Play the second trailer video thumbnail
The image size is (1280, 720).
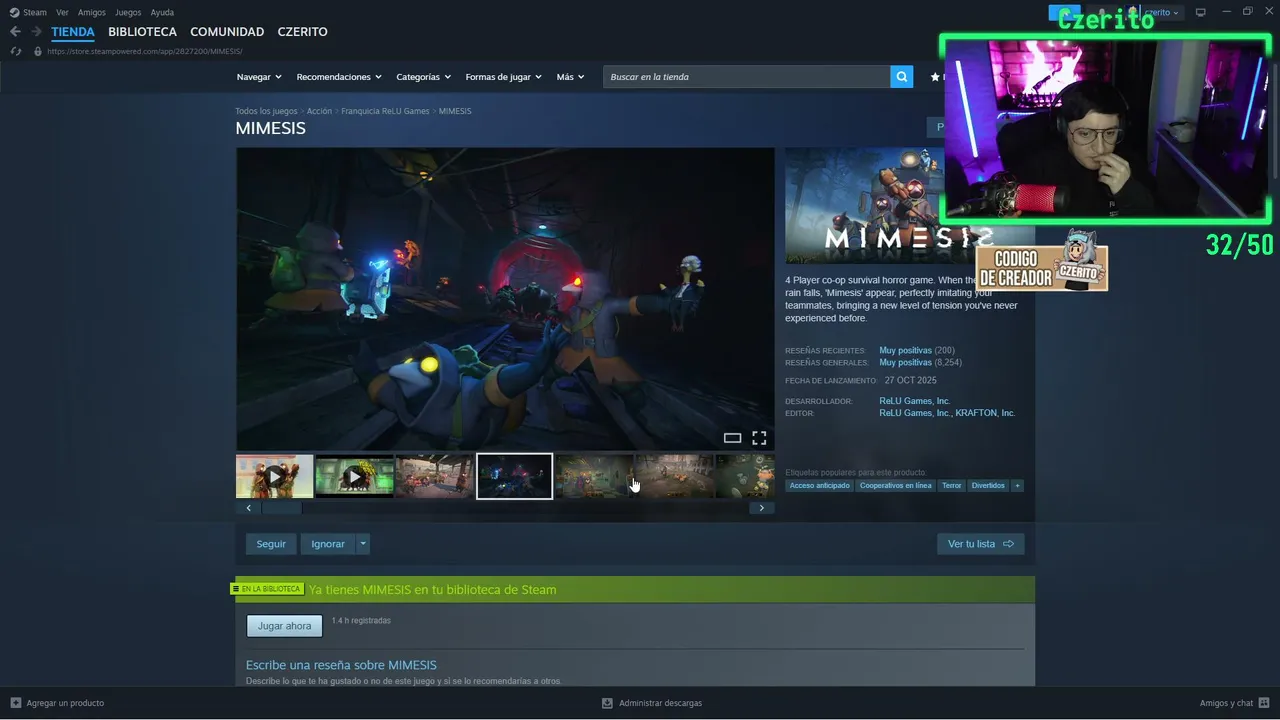pyautogui.click(x=354, y=477)
